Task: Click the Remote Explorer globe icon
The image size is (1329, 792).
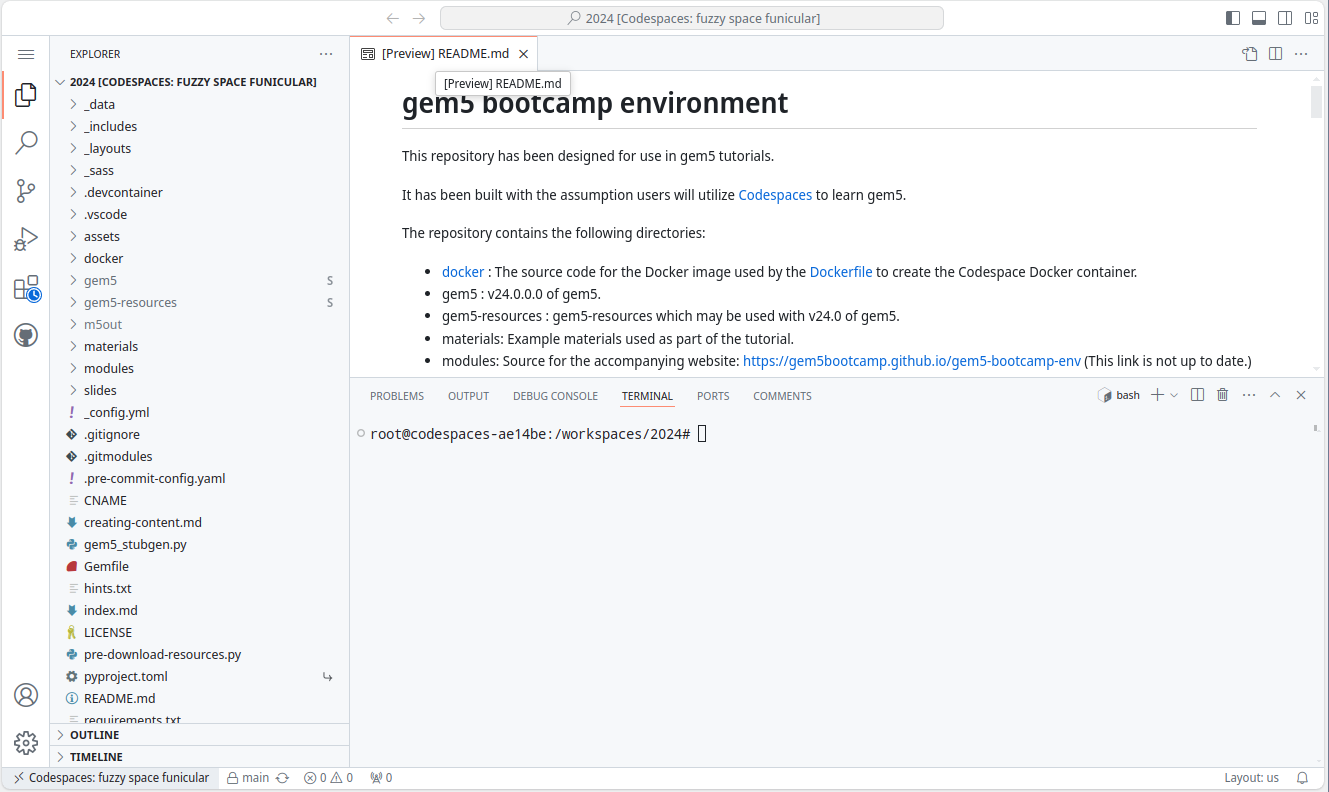Action: [26, 334]
